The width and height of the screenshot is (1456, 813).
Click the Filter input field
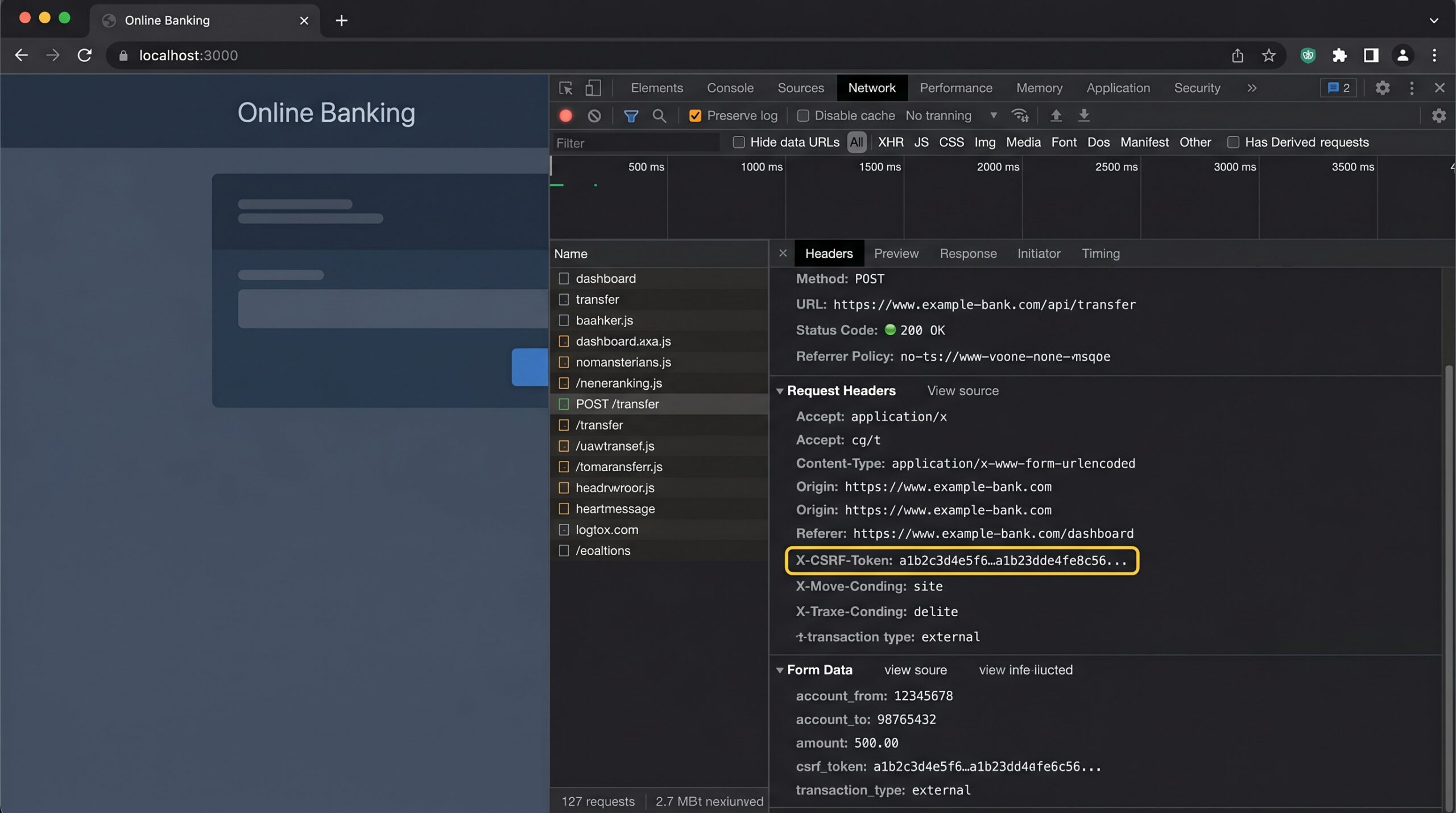tap(635, 143)
